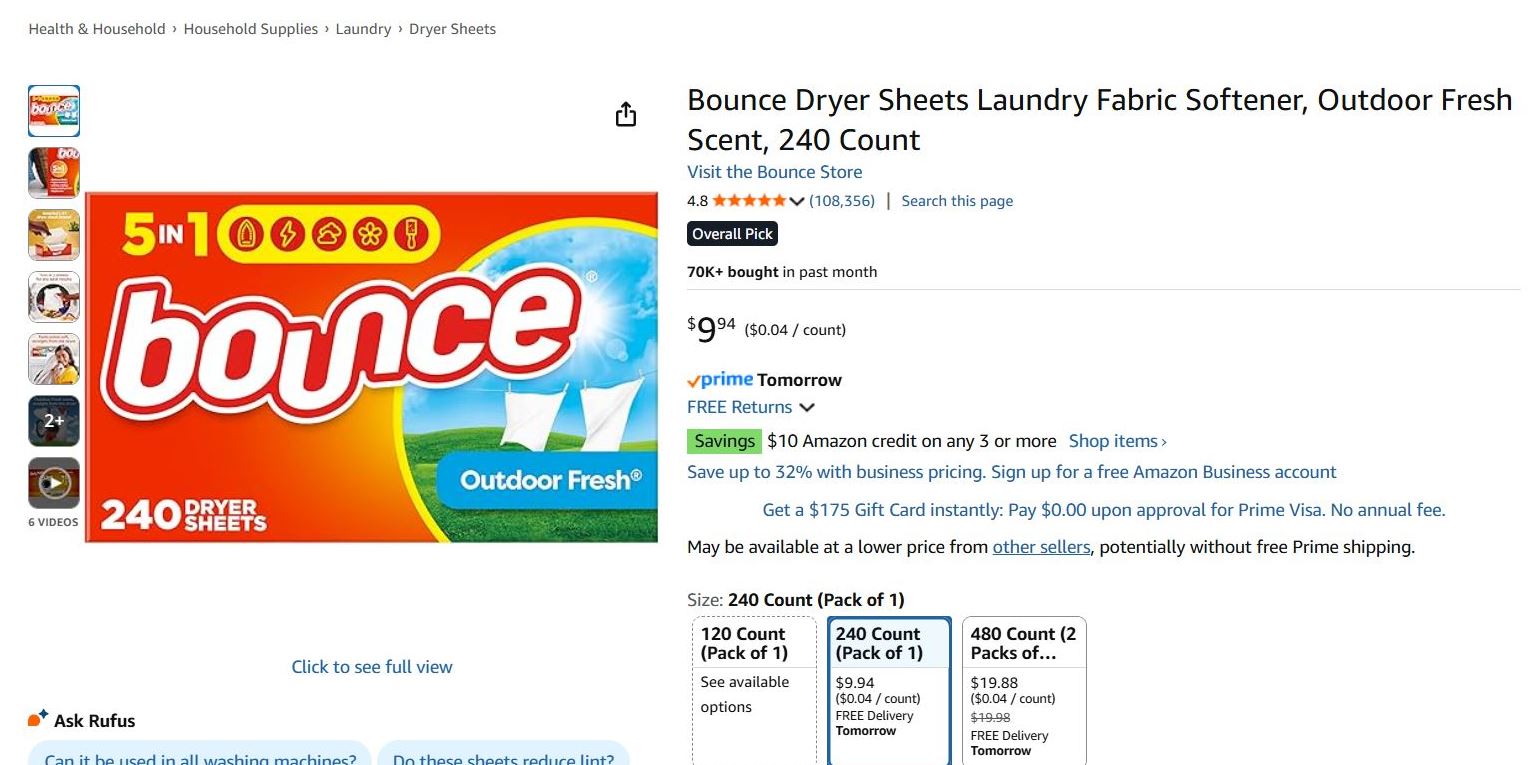Ask Rufus "Do these sheets reduce lint?"
The height and width of the screenshot is (765, 1540).
[x=503, y=758]
